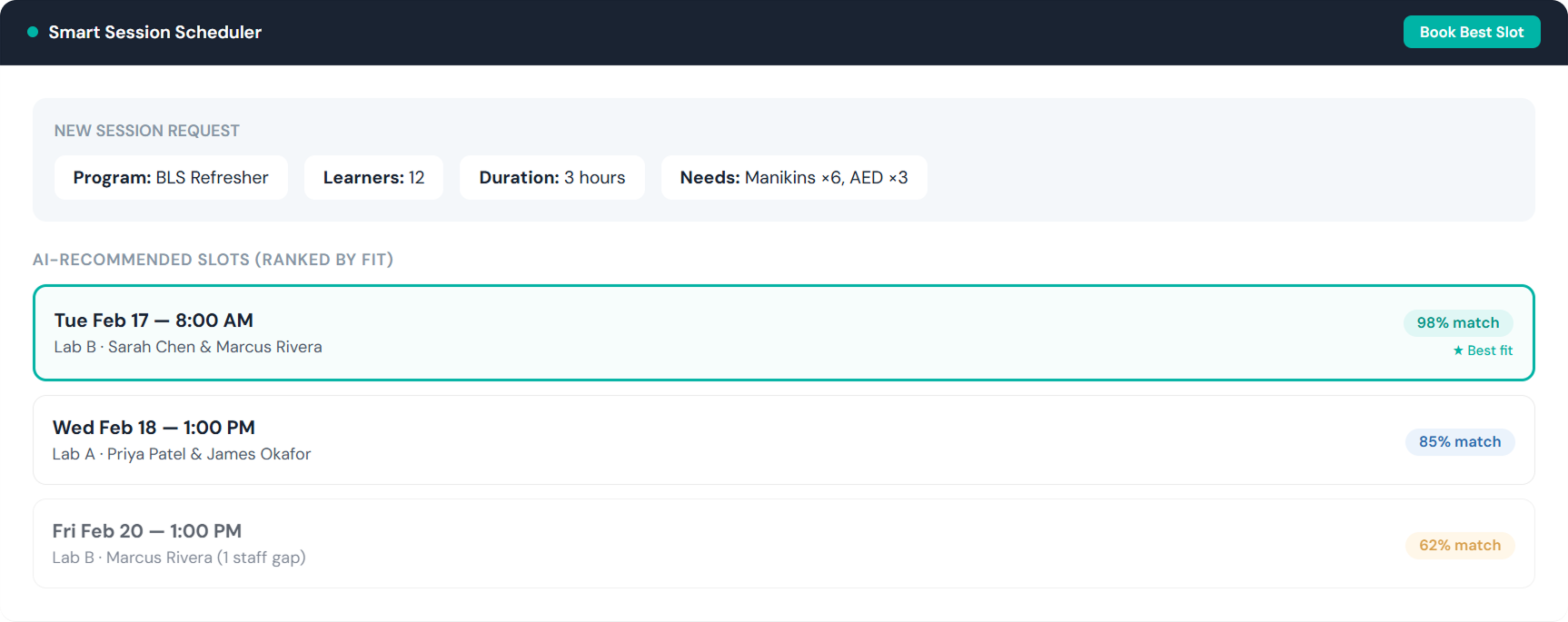
Task: Pick the Fri Feb 20 — 1:00 PM slot
Action: tap(783, 543)
